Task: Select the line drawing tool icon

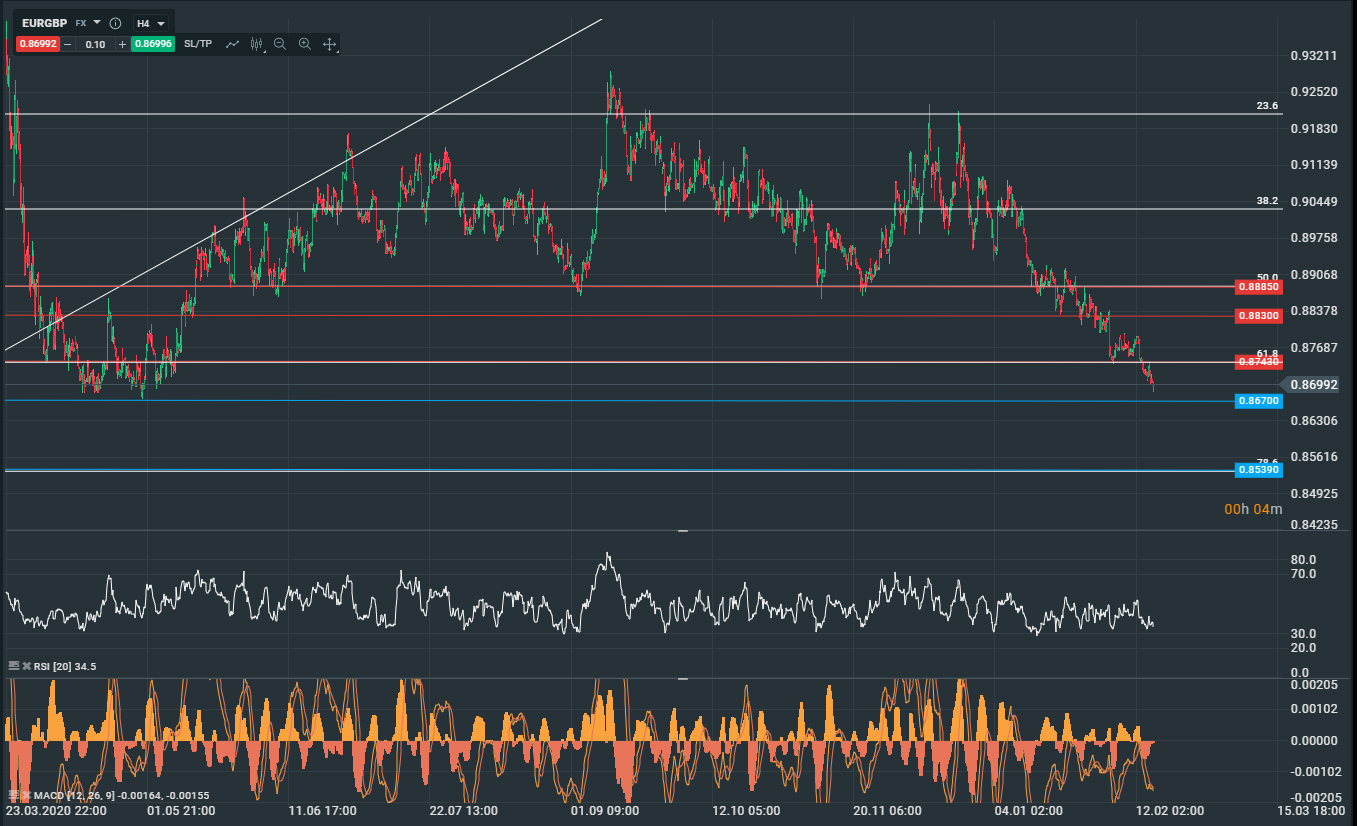Action: pos(232,44)
